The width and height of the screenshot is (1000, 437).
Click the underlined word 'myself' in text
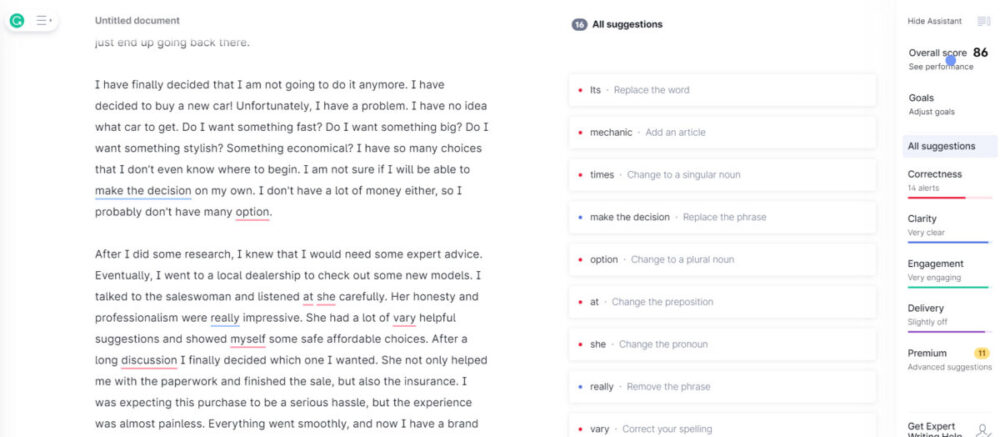(x=248, y=339)
